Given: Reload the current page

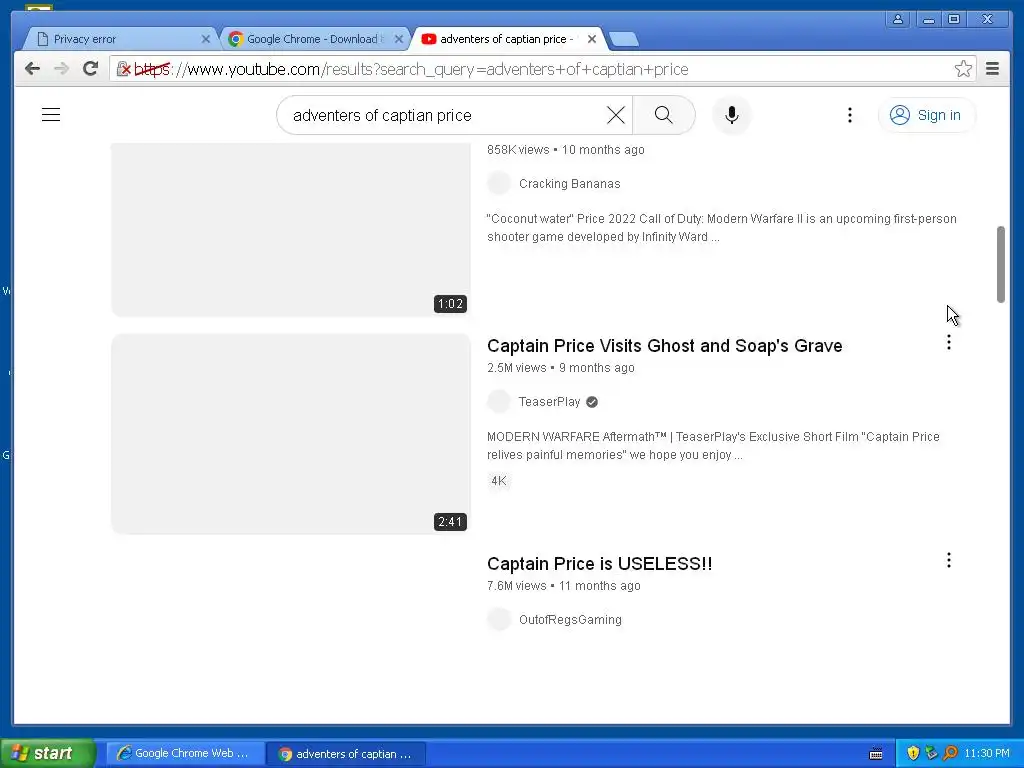Looking at the screenshot, I should click(x=90, y=69).
